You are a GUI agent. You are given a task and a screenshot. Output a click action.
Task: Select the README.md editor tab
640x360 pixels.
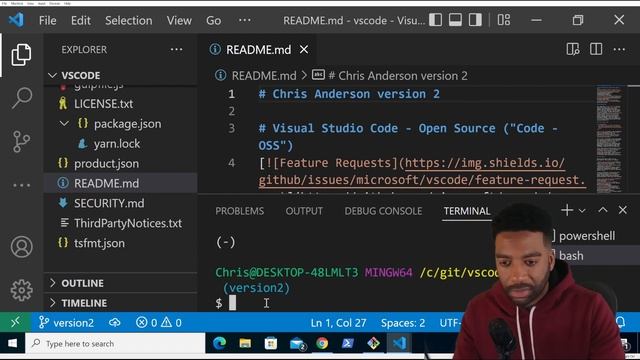(258, 49)
